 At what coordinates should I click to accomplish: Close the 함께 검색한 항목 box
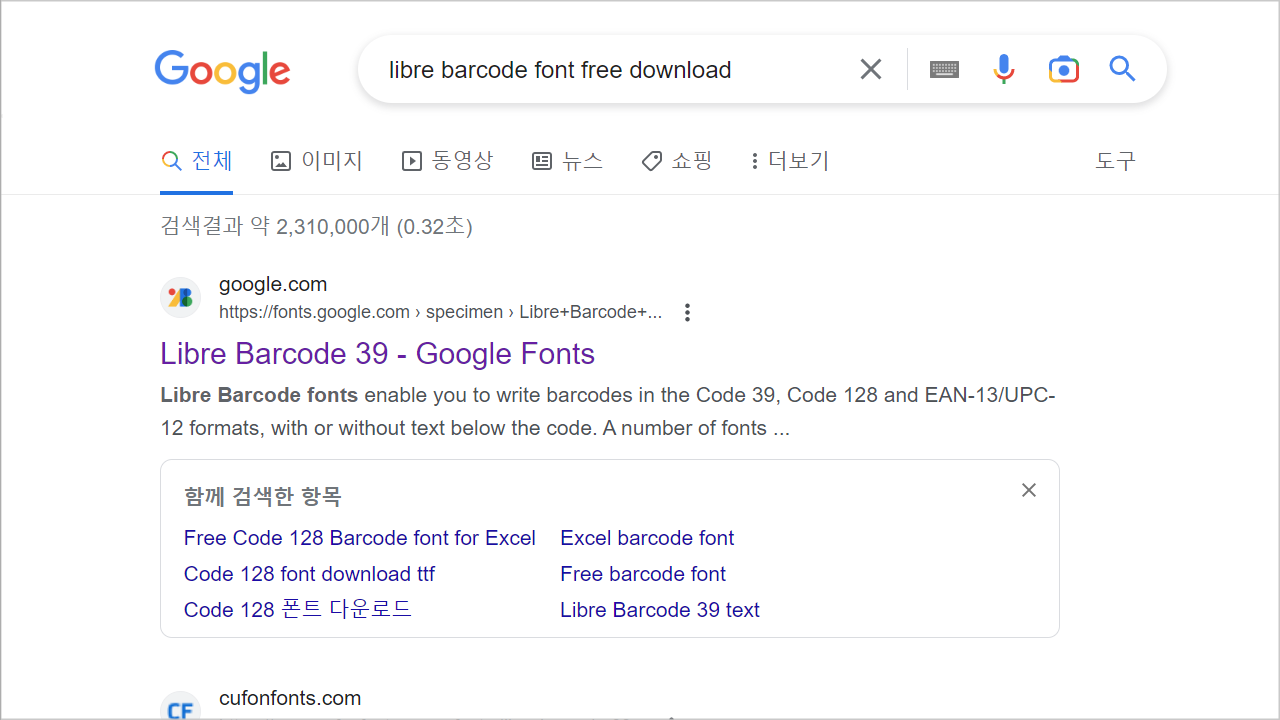(1029, 490)
